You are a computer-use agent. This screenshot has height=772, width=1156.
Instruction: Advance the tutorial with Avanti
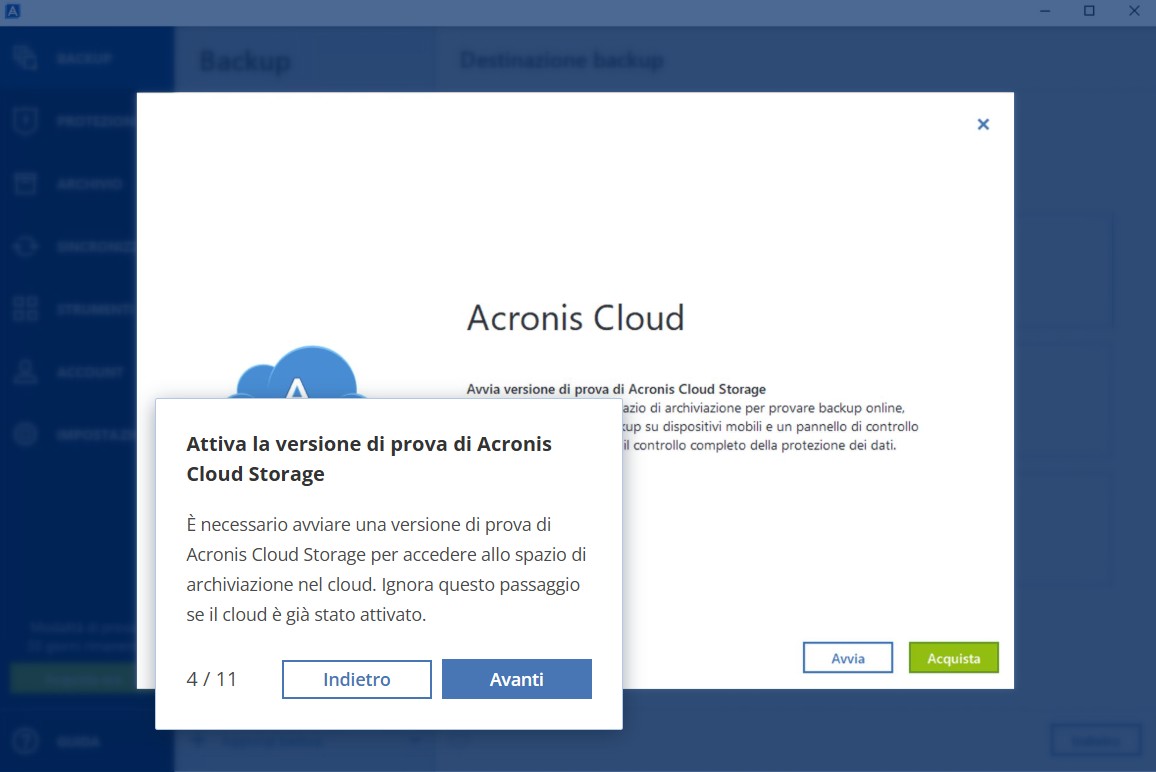517,679
